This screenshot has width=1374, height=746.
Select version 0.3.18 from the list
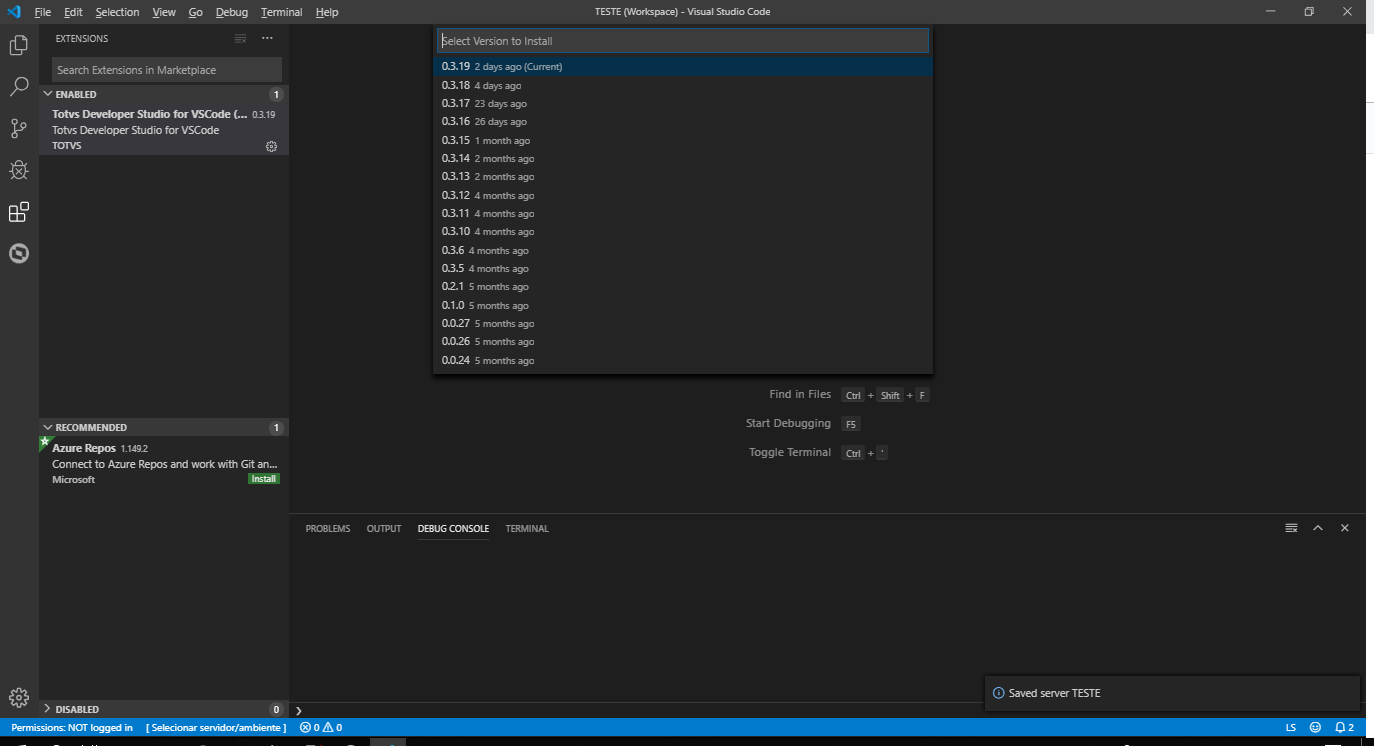683,85
